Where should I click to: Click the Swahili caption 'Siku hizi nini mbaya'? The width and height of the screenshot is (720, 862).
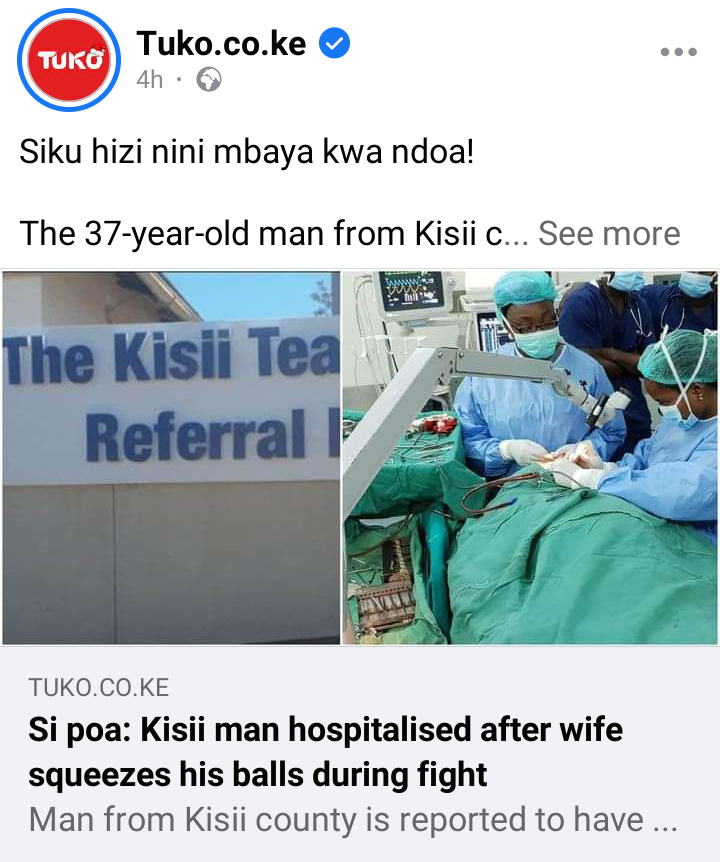246,151
